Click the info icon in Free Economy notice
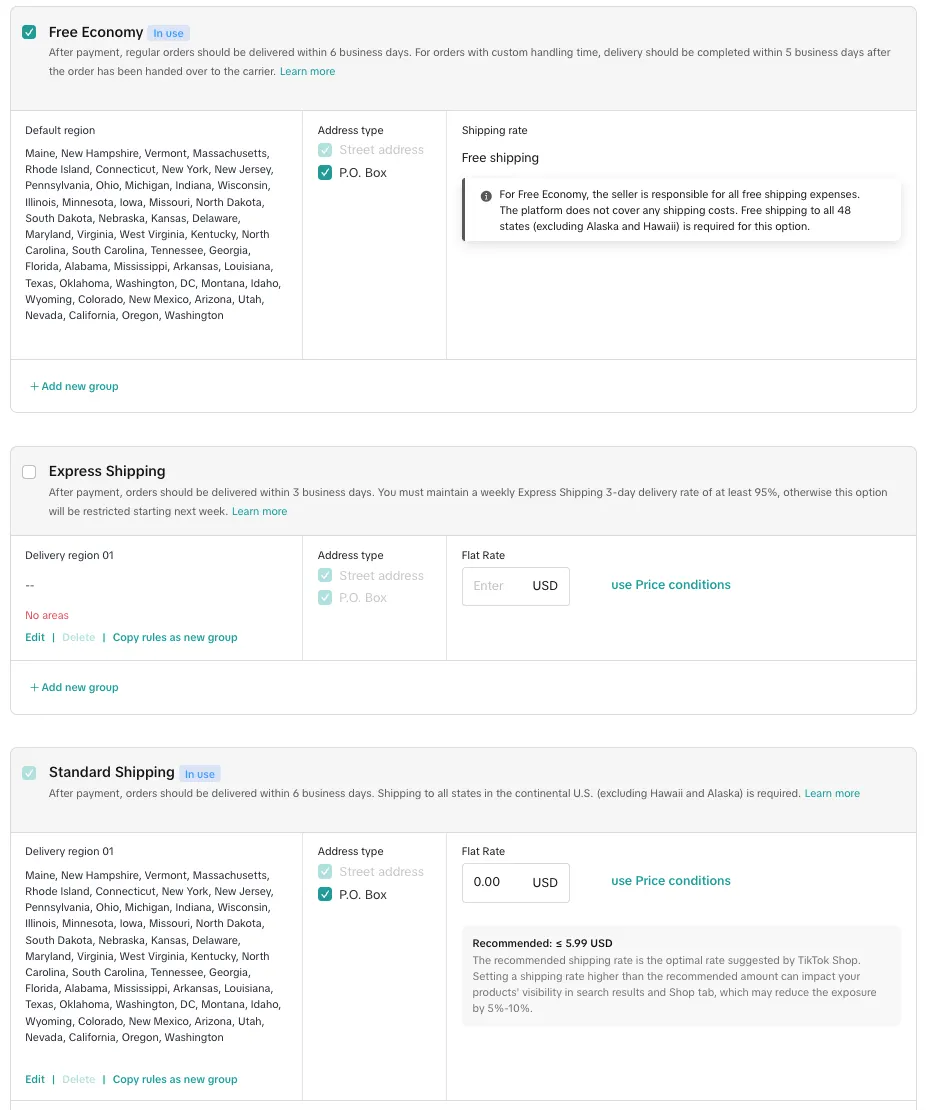The image size is (926, 1110). (486, 196)
